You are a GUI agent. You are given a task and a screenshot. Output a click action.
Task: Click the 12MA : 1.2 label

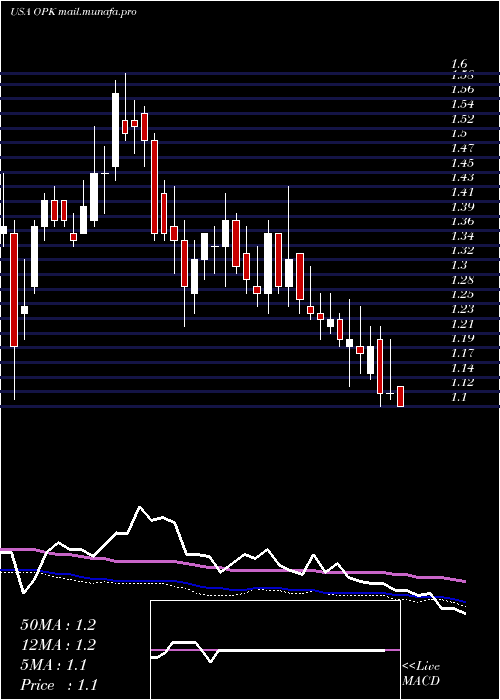pos(58,645)
